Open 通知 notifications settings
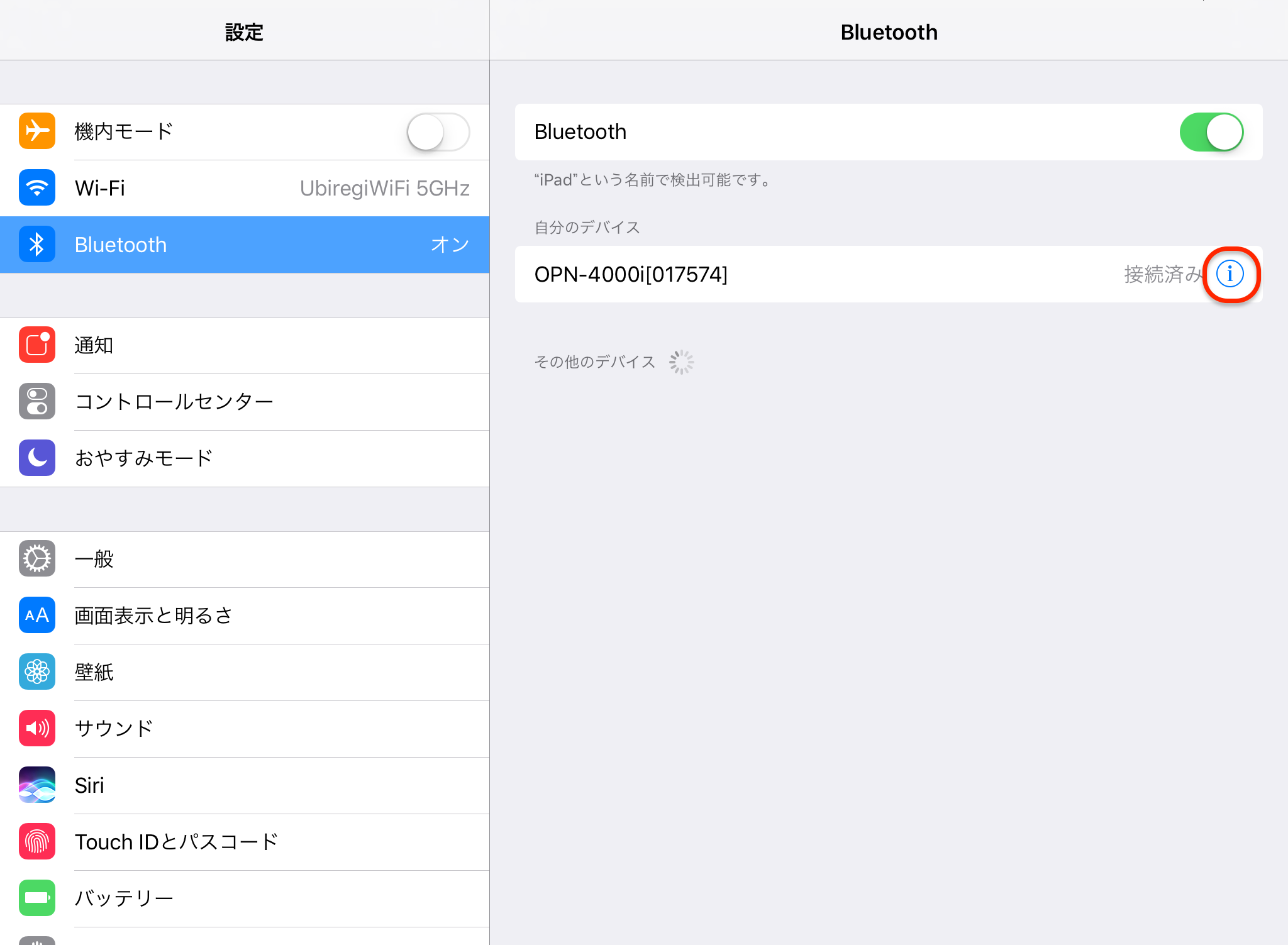1288x945 pixels. (x=245, y=346)
